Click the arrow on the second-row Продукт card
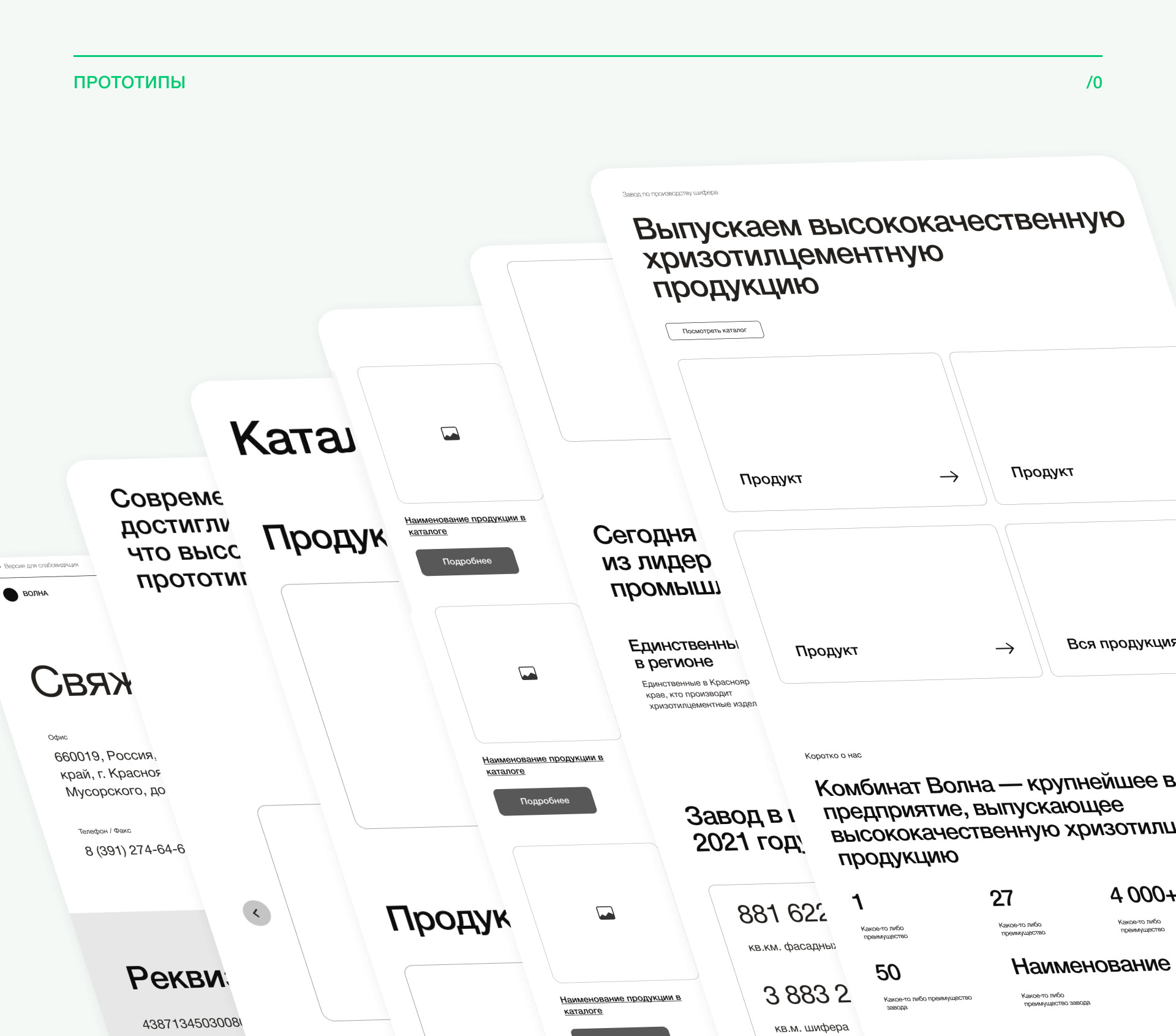 [x=1005, y=648]
